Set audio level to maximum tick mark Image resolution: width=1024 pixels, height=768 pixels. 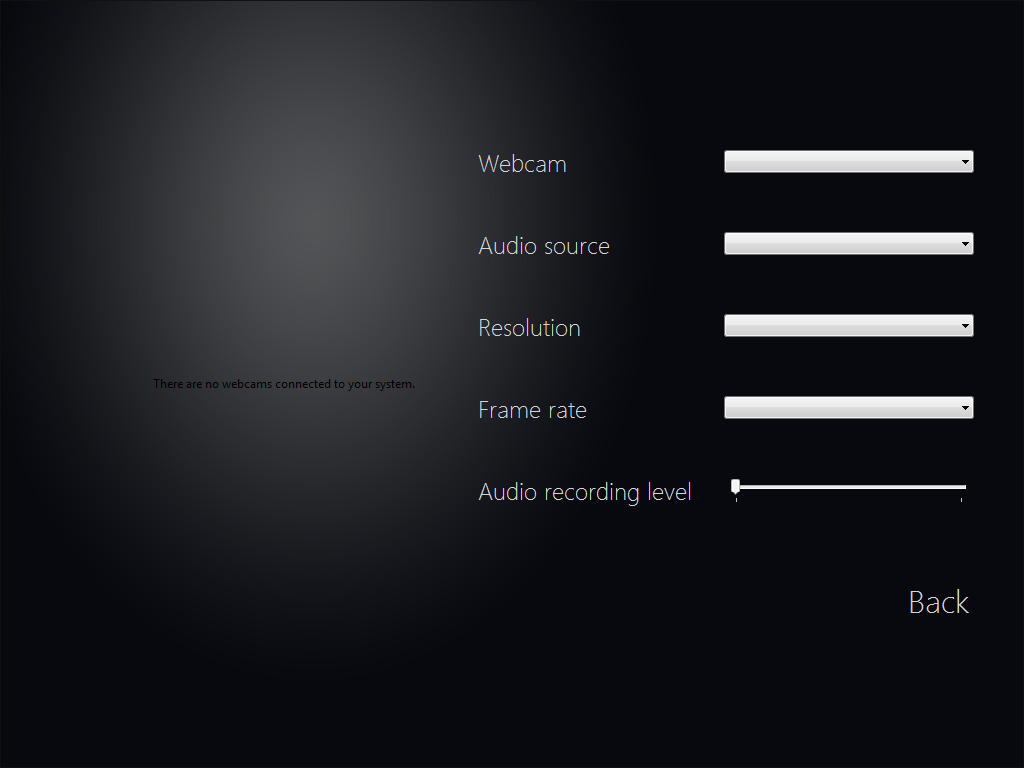[x=961, y=500]
